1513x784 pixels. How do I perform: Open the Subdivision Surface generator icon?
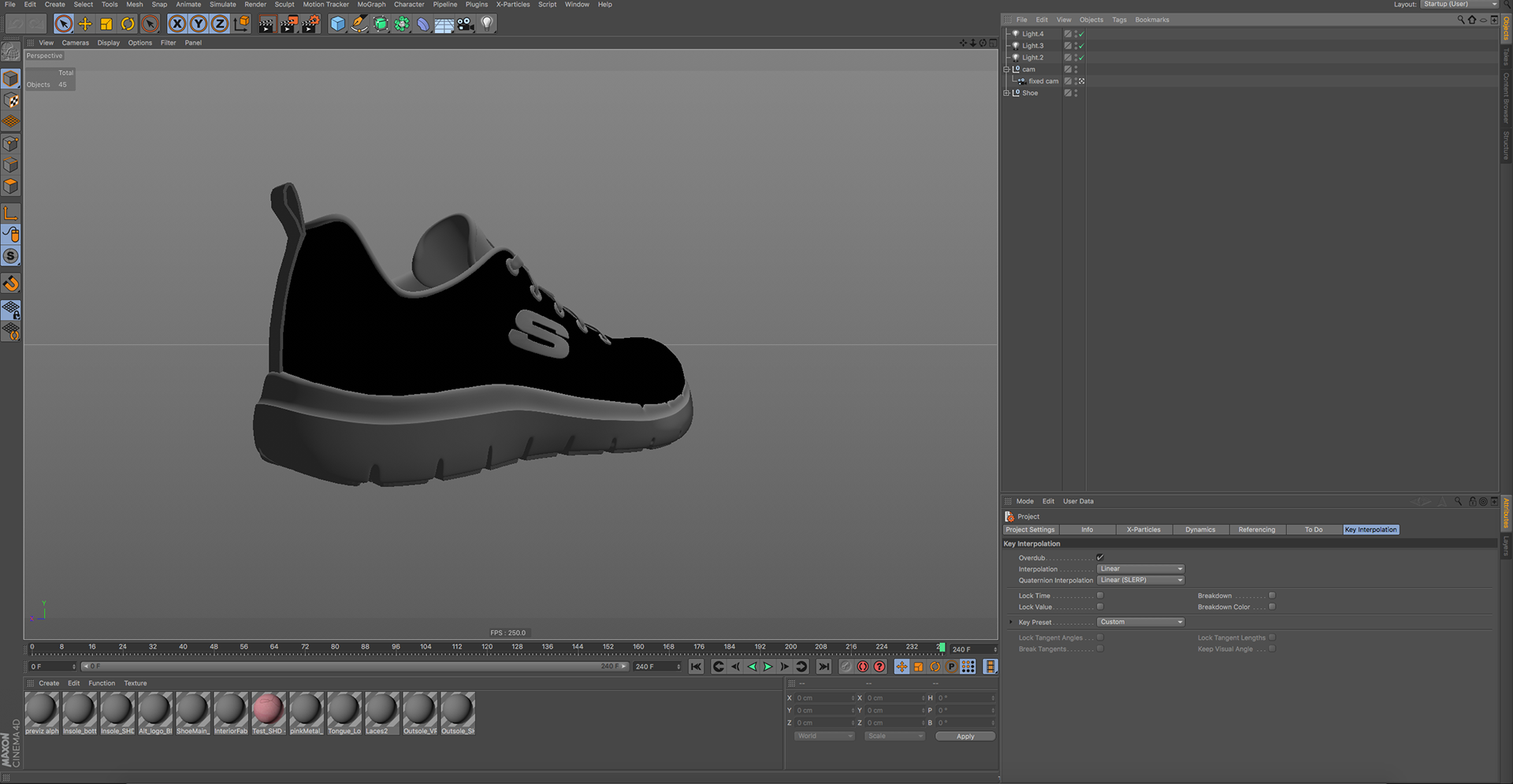click(381, 24)
